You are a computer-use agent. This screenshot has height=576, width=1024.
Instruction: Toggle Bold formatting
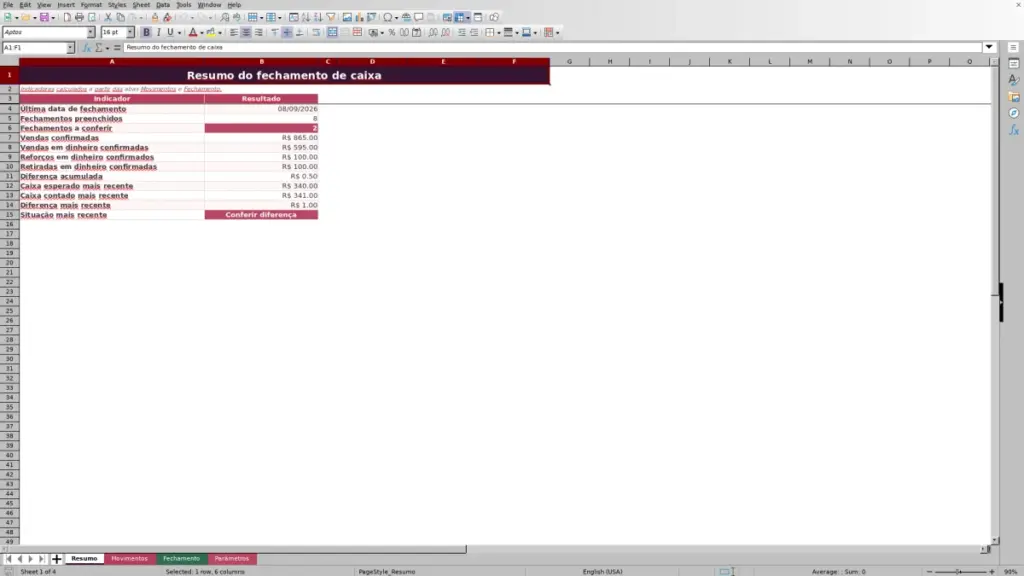[146, 33]
